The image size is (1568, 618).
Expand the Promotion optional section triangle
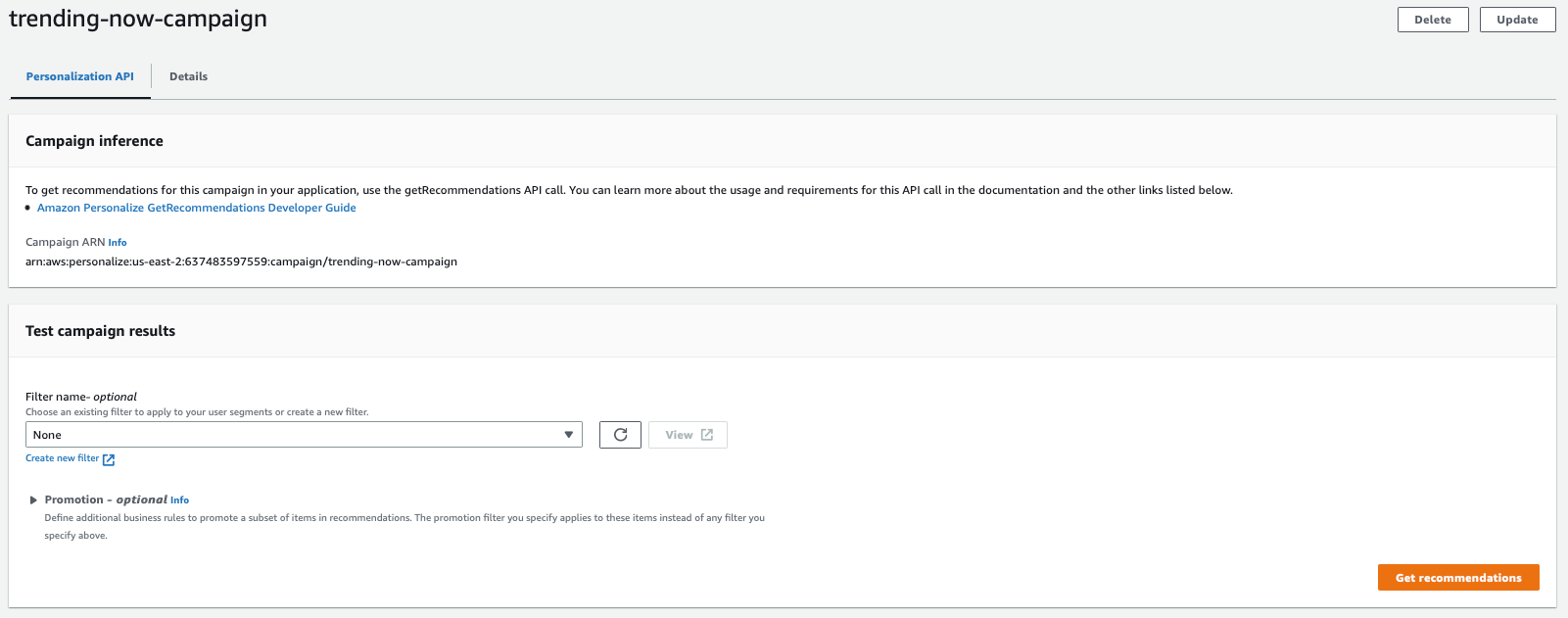tap(33, 499)
